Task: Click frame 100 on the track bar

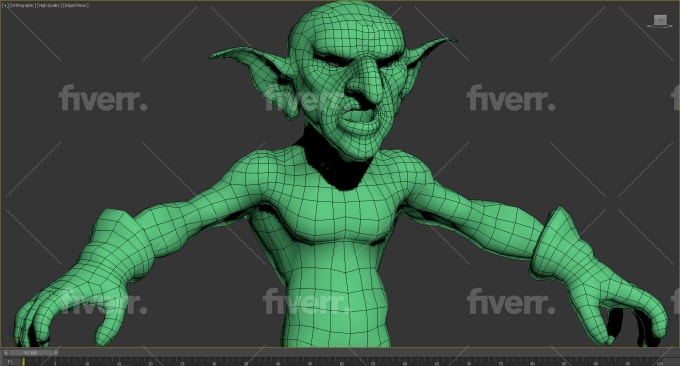Action: (x=660, y=362)
